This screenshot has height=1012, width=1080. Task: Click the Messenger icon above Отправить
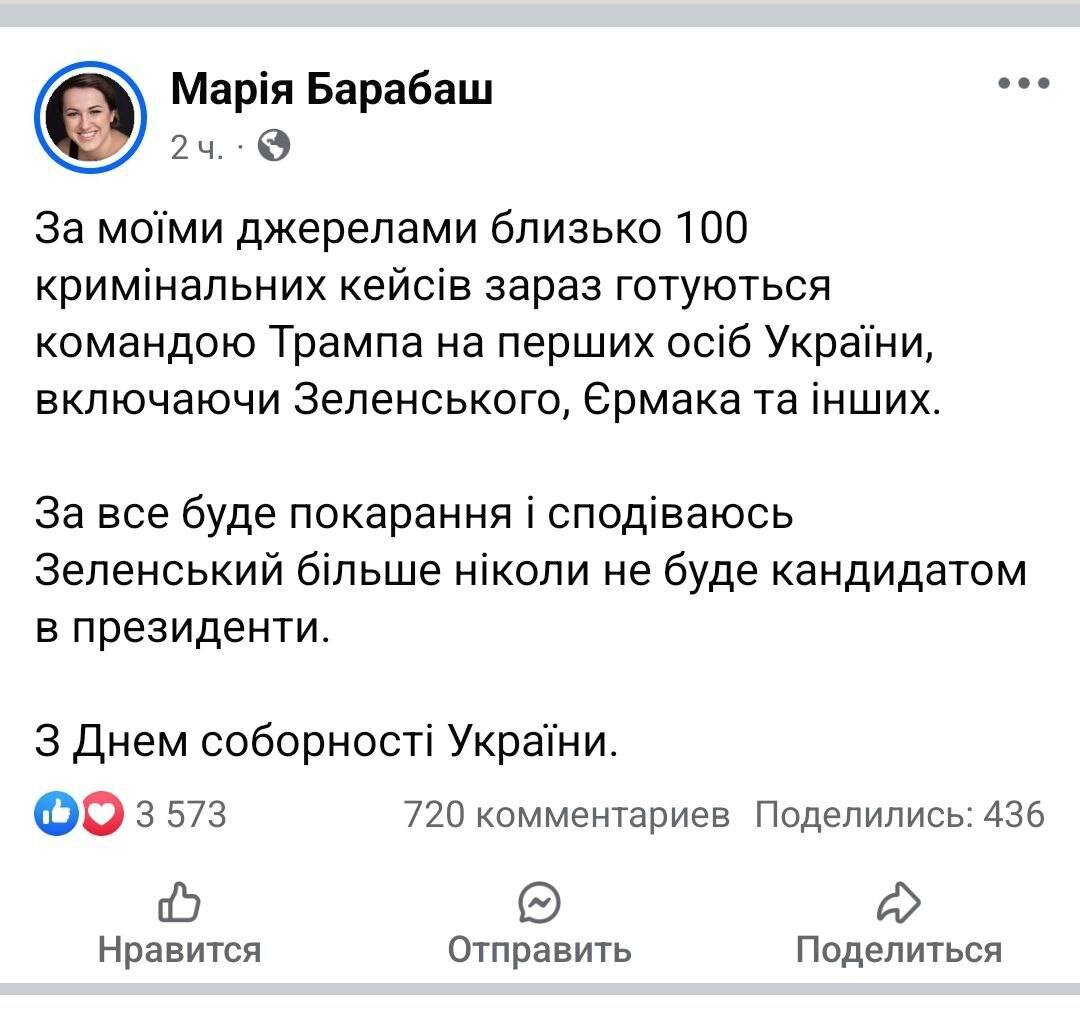coord(539,904)
